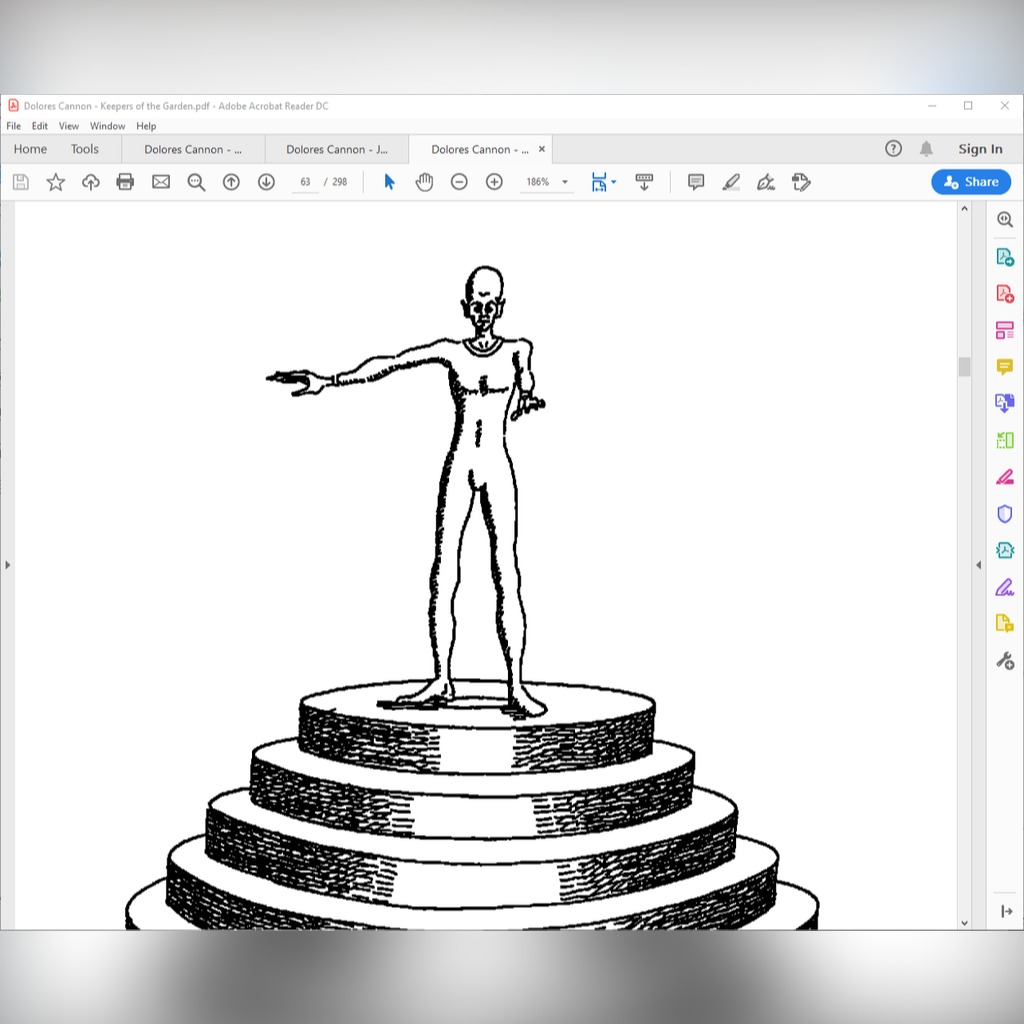1024x1024 pixels.
Task: Click the 186% zoom value field
Action: click(x=538, y=182)
